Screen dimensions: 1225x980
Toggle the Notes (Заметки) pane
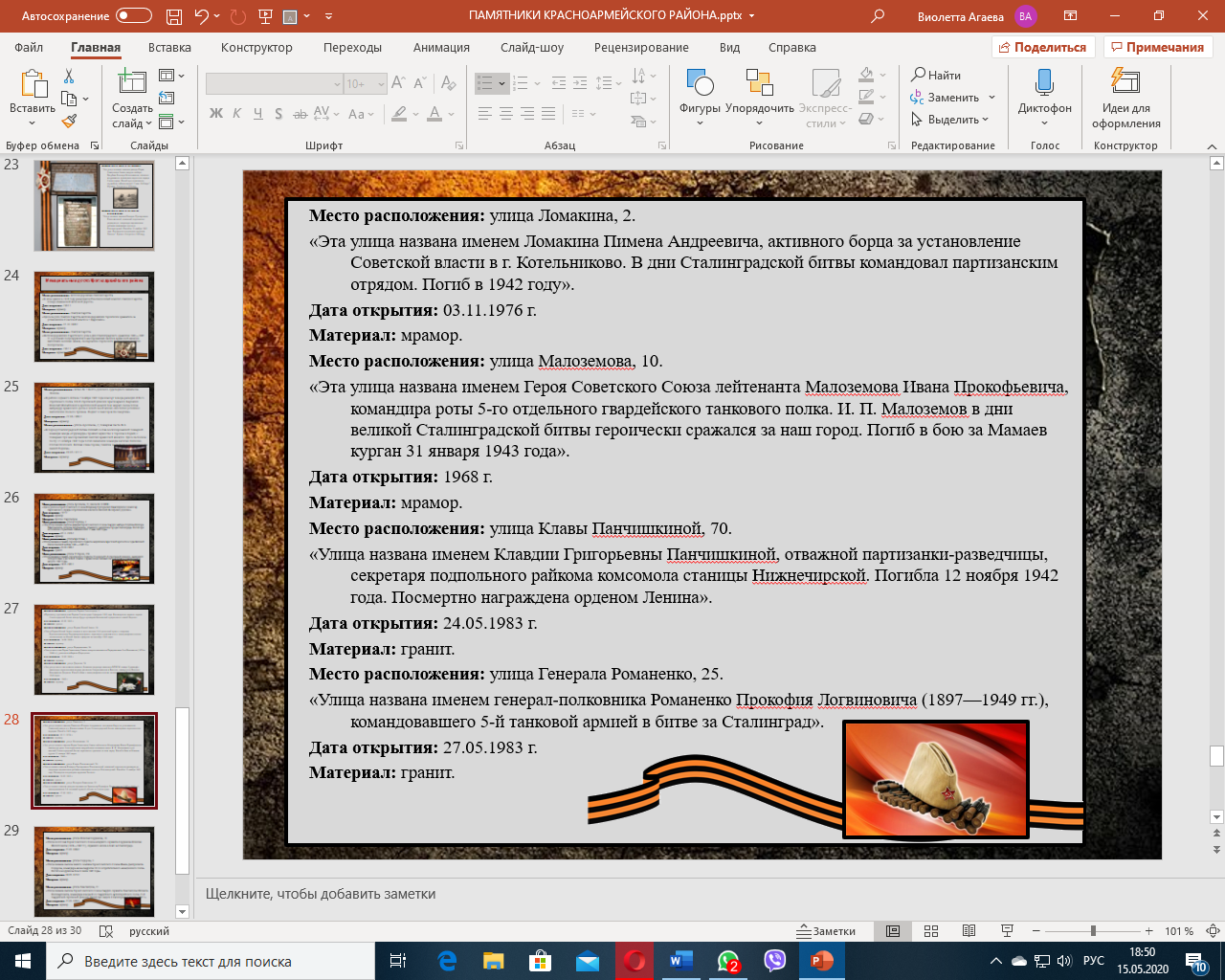click(827, 931)
